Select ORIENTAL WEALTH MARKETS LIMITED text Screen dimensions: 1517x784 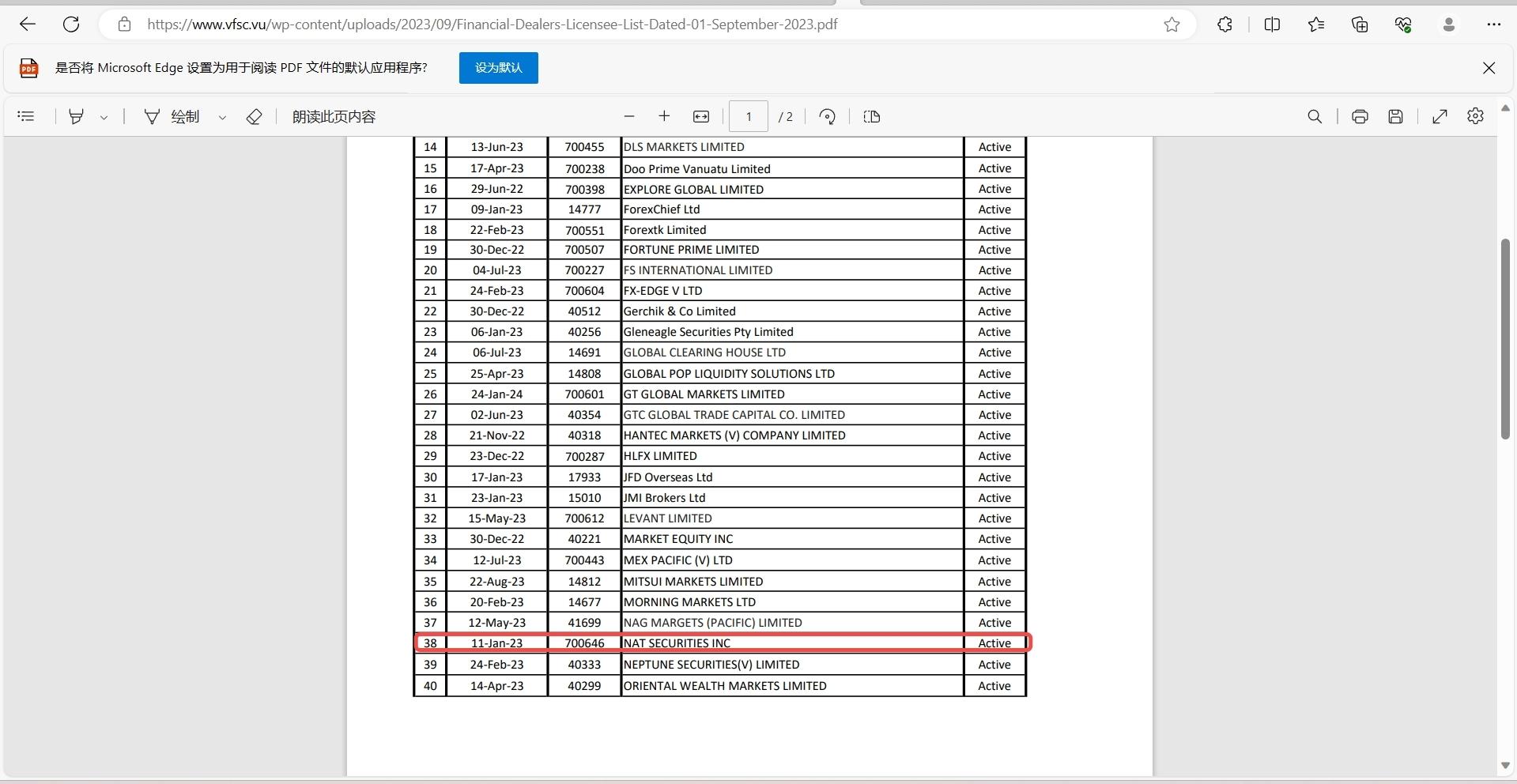point(725,686)
